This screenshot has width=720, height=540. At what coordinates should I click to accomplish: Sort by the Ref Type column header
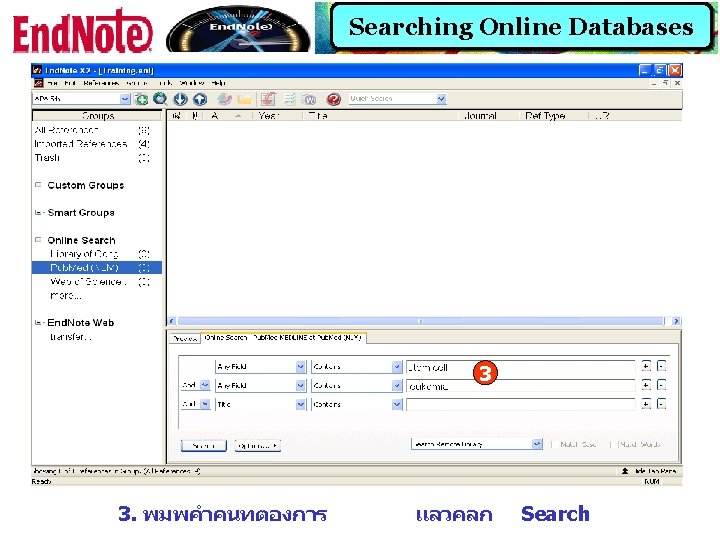point(546,116)
